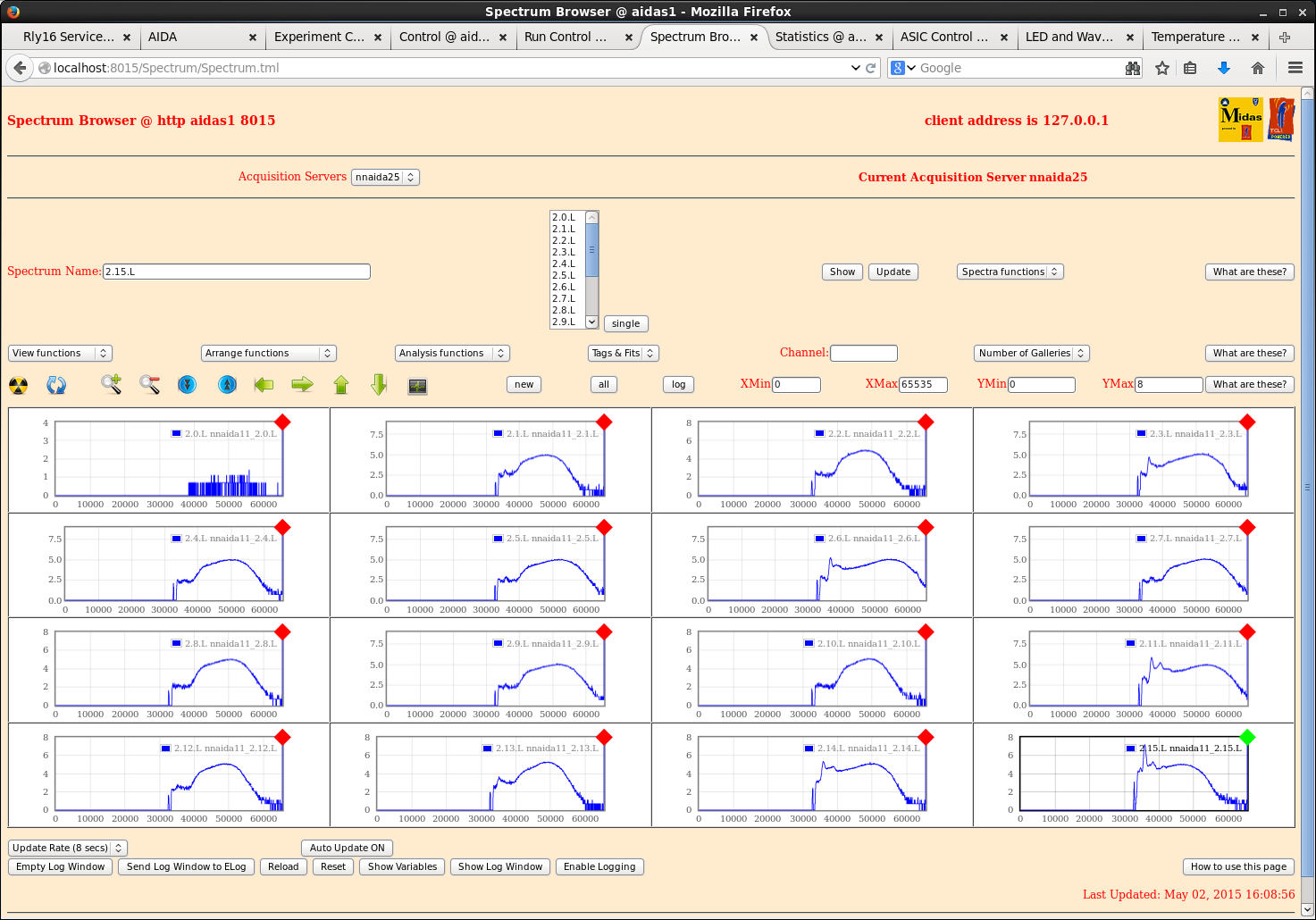
Task: Click the spectrum list scrollbar down arrow
Action: pyautogui.click(x=591, y=322)
